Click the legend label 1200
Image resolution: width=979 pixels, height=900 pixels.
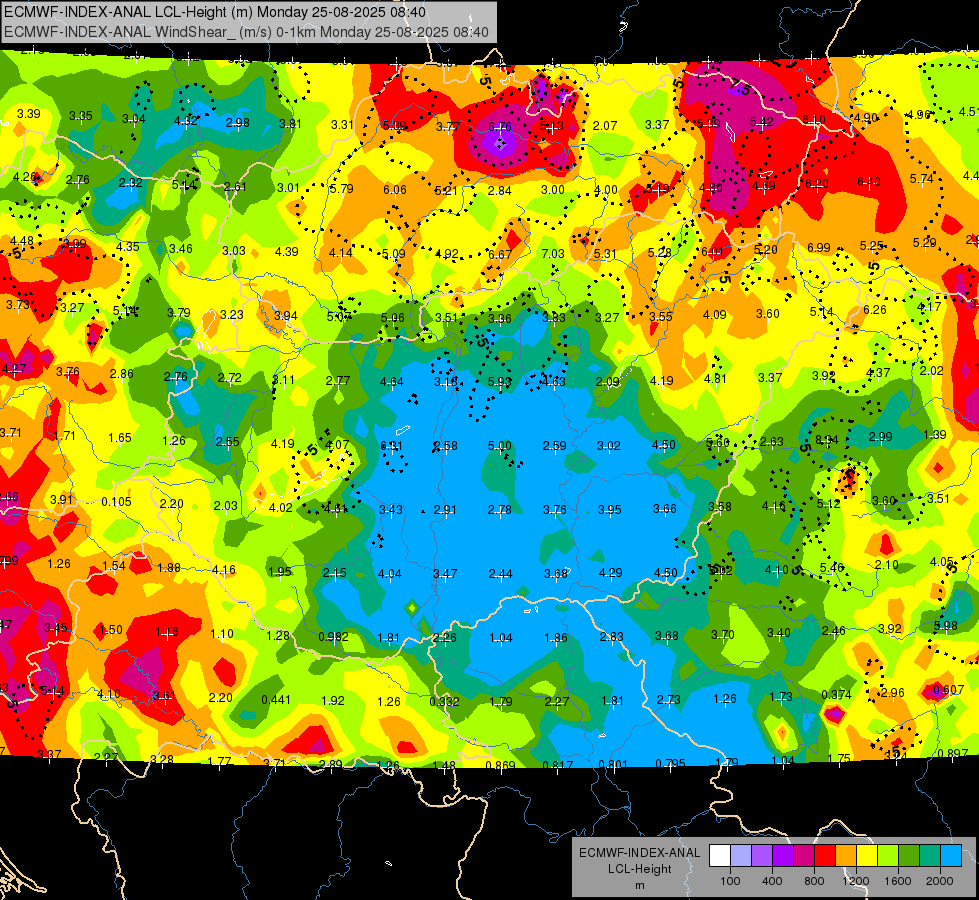pos(855,881)
